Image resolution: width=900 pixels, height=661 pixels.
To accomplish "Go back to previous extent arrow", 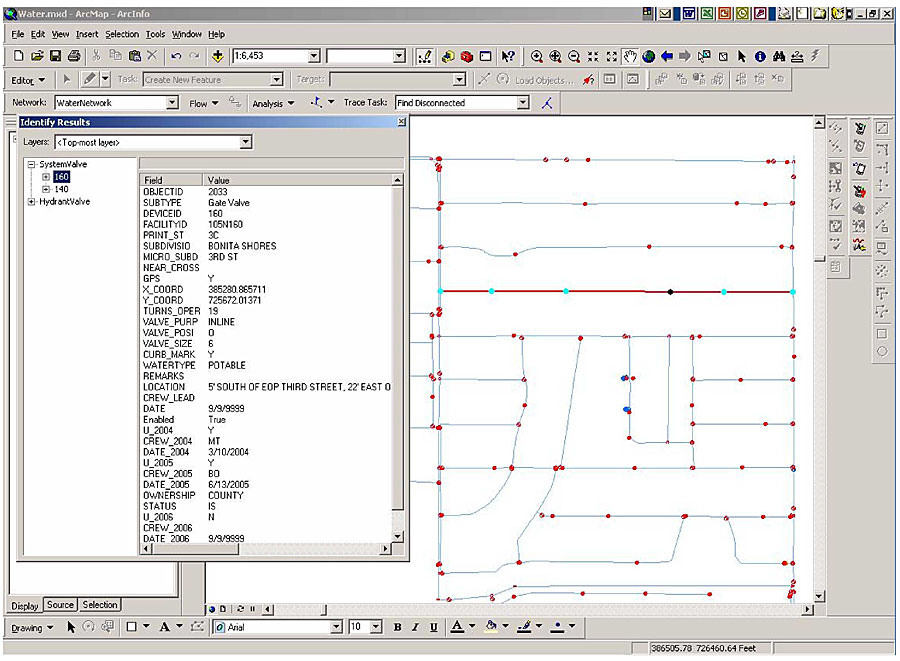I will pos(667,56).
